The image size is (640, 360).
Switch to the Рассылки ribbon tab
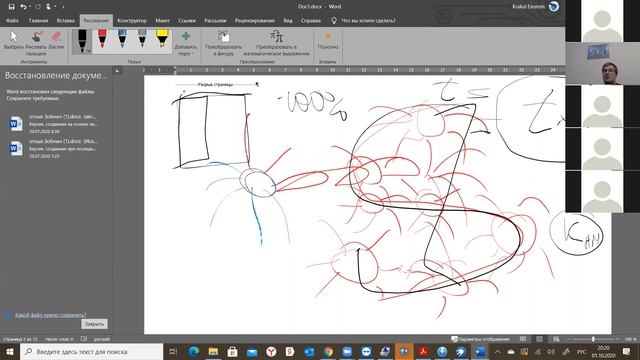pyautogui.click(x=215, y=20)
